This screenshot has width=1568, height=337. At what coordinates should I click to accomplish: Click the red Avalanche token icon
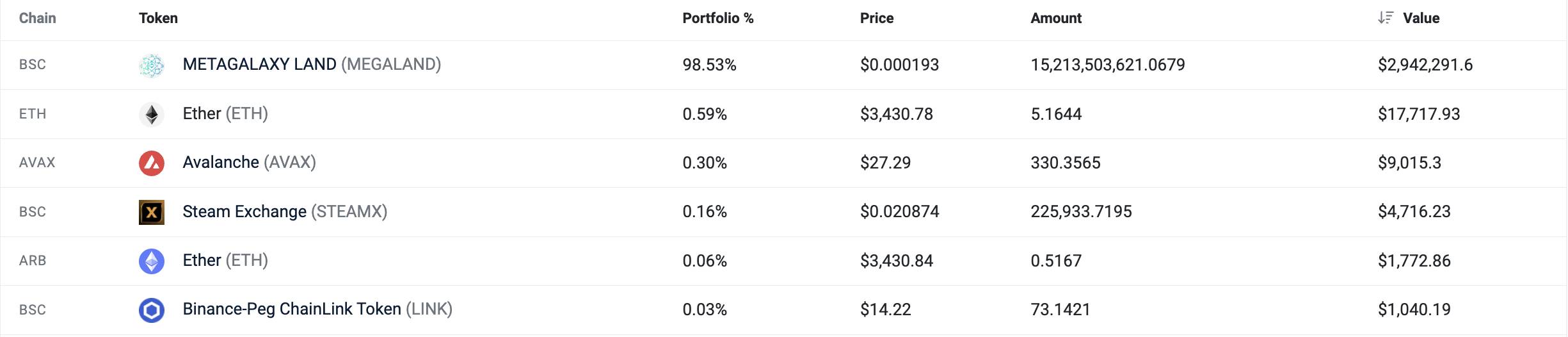pos(152,163)
